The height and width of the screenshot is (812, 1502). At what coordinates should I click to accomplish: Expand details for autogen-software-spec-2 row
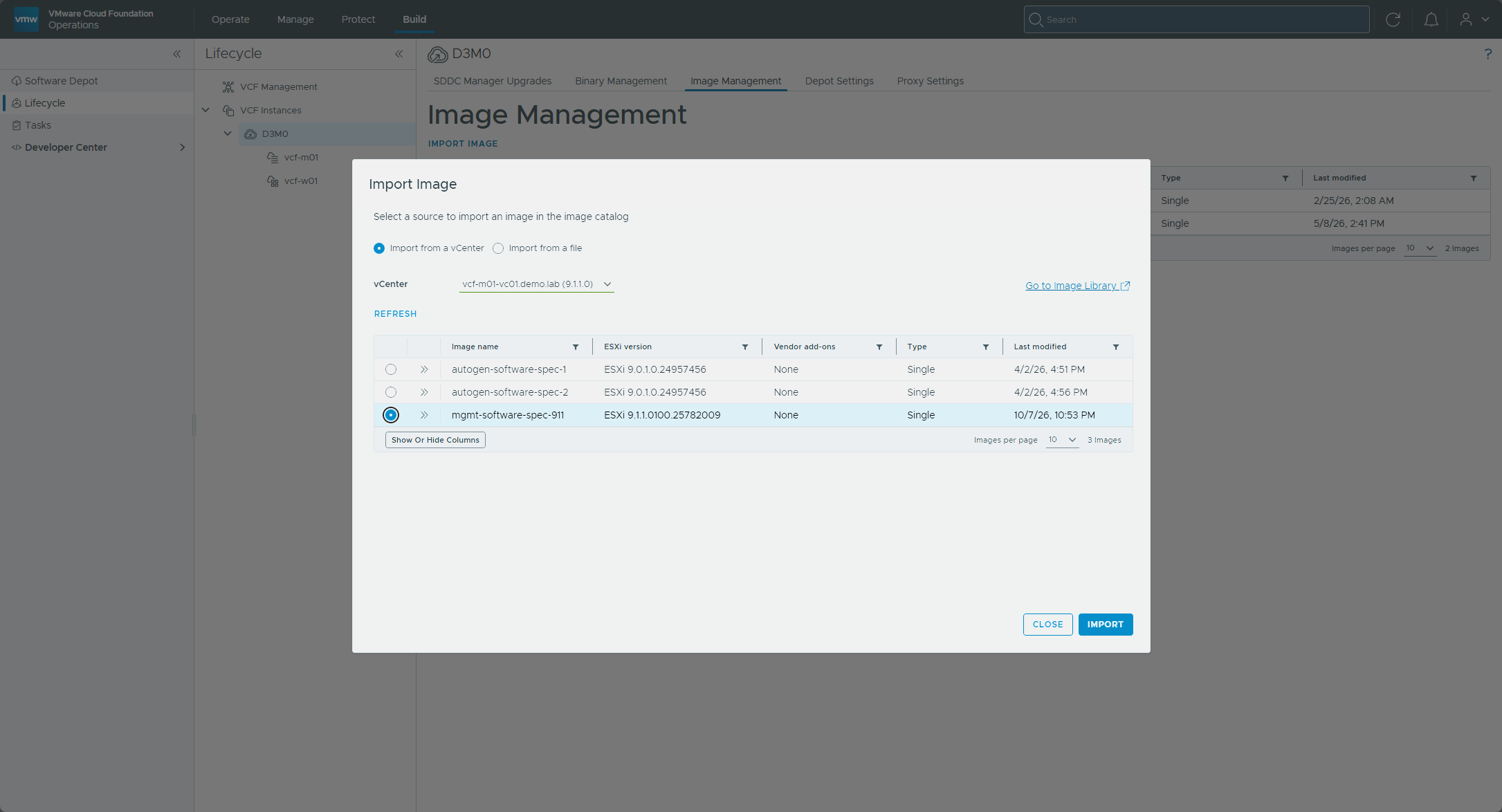tap(424, 392)
